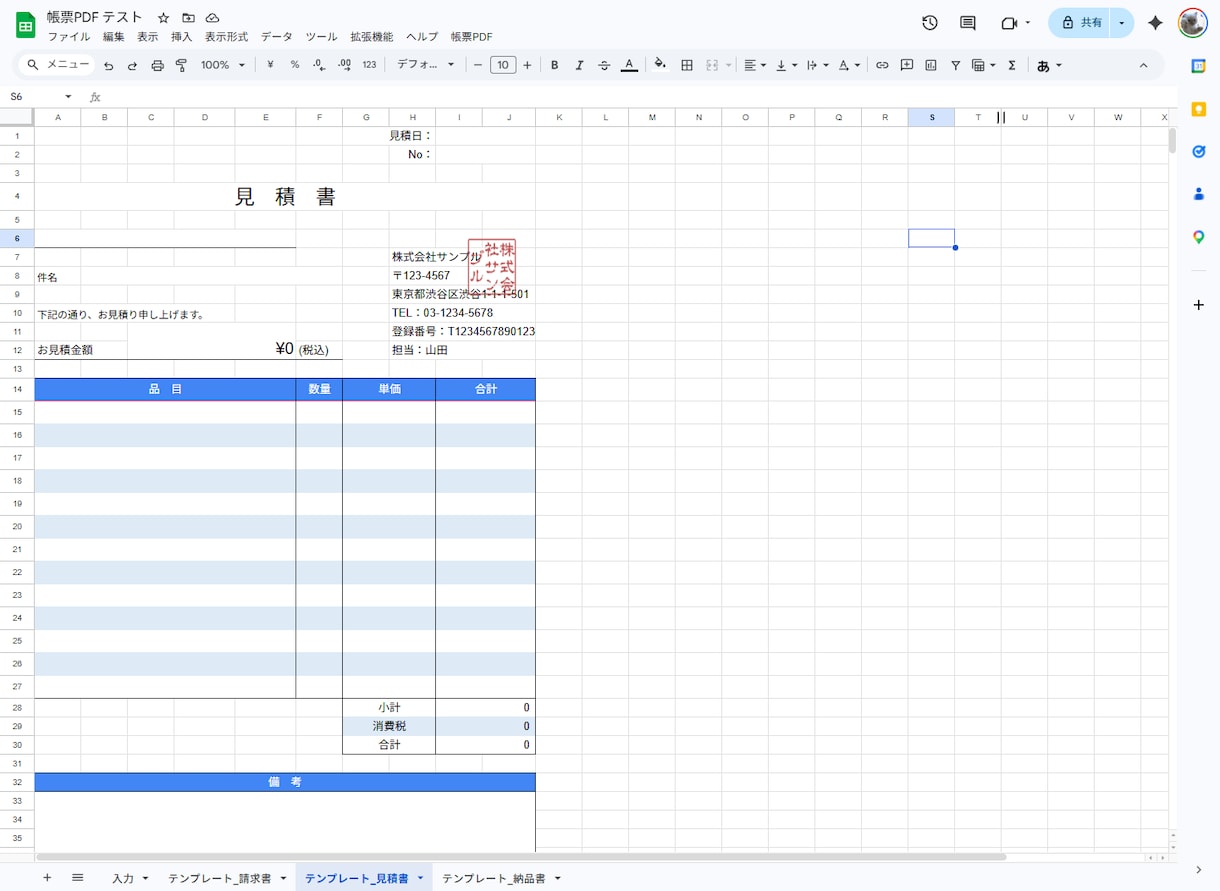Open Google Keep in side panel
This screenshot has width=1220, height=891.
[1199, 109]
